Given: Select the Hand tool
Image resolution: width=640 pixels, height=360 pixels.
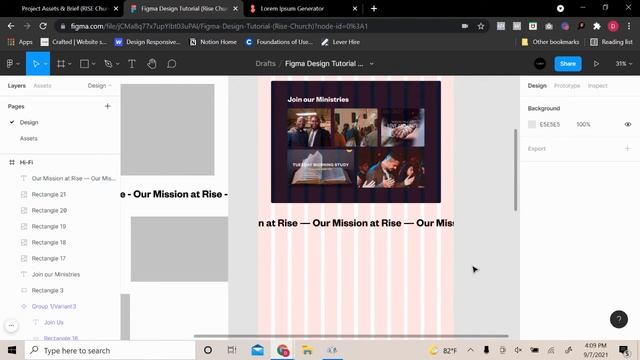Looking at the screenshot, I should point(152,64).
